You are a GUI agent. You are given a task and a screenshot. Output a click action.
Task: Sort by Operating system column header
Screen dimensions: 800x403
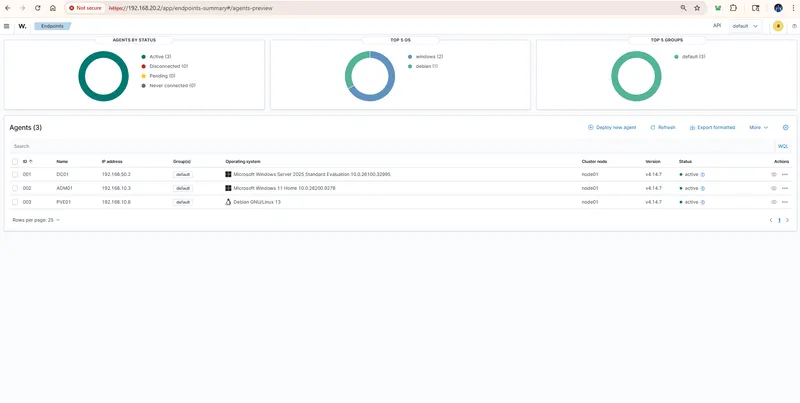coord(243,162)
